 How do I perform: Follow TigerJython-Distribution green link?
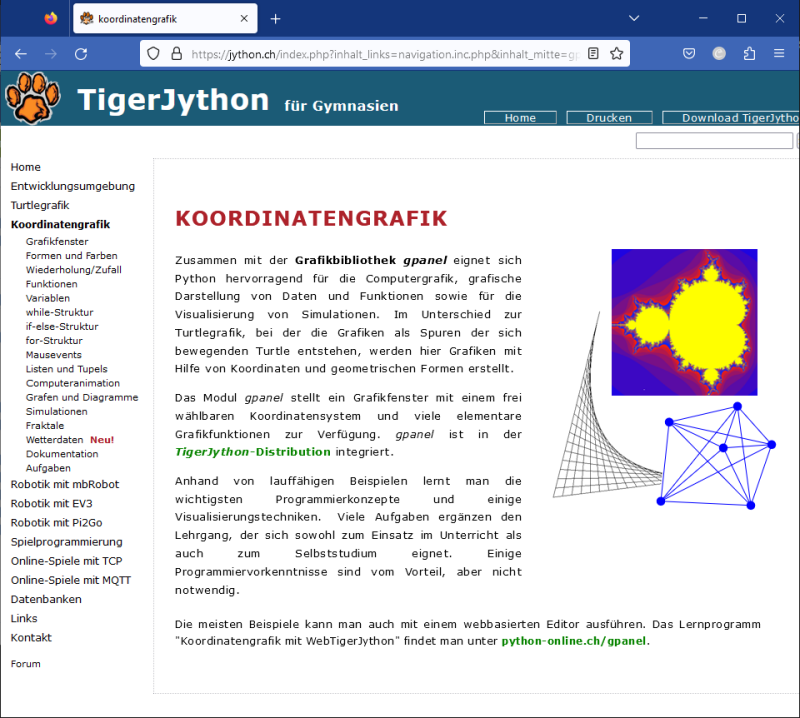(x=253, y=452)
